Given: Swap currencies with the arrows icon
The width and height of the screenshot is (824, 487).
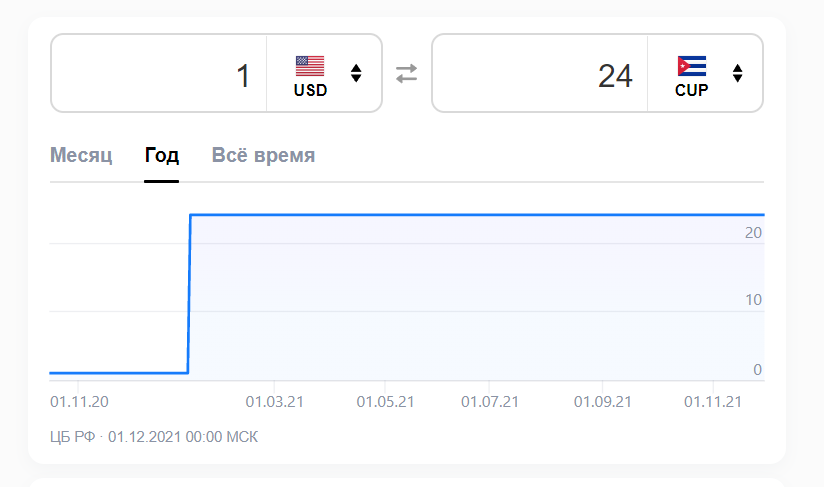Looking at the screenshot, I should pos(406,73).
